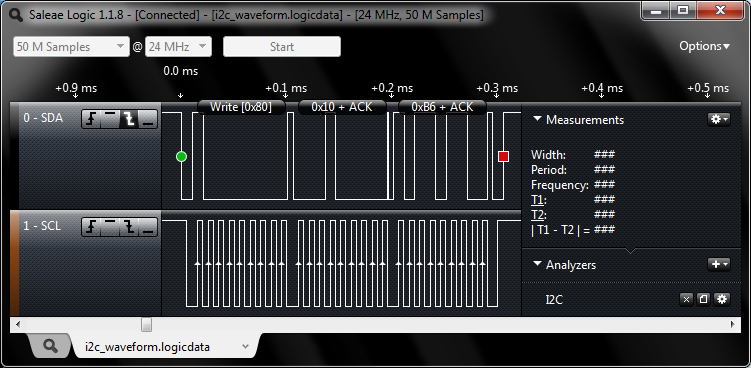
Task: Click the red stop marker on SDA
Action: [x=503, y=157]
